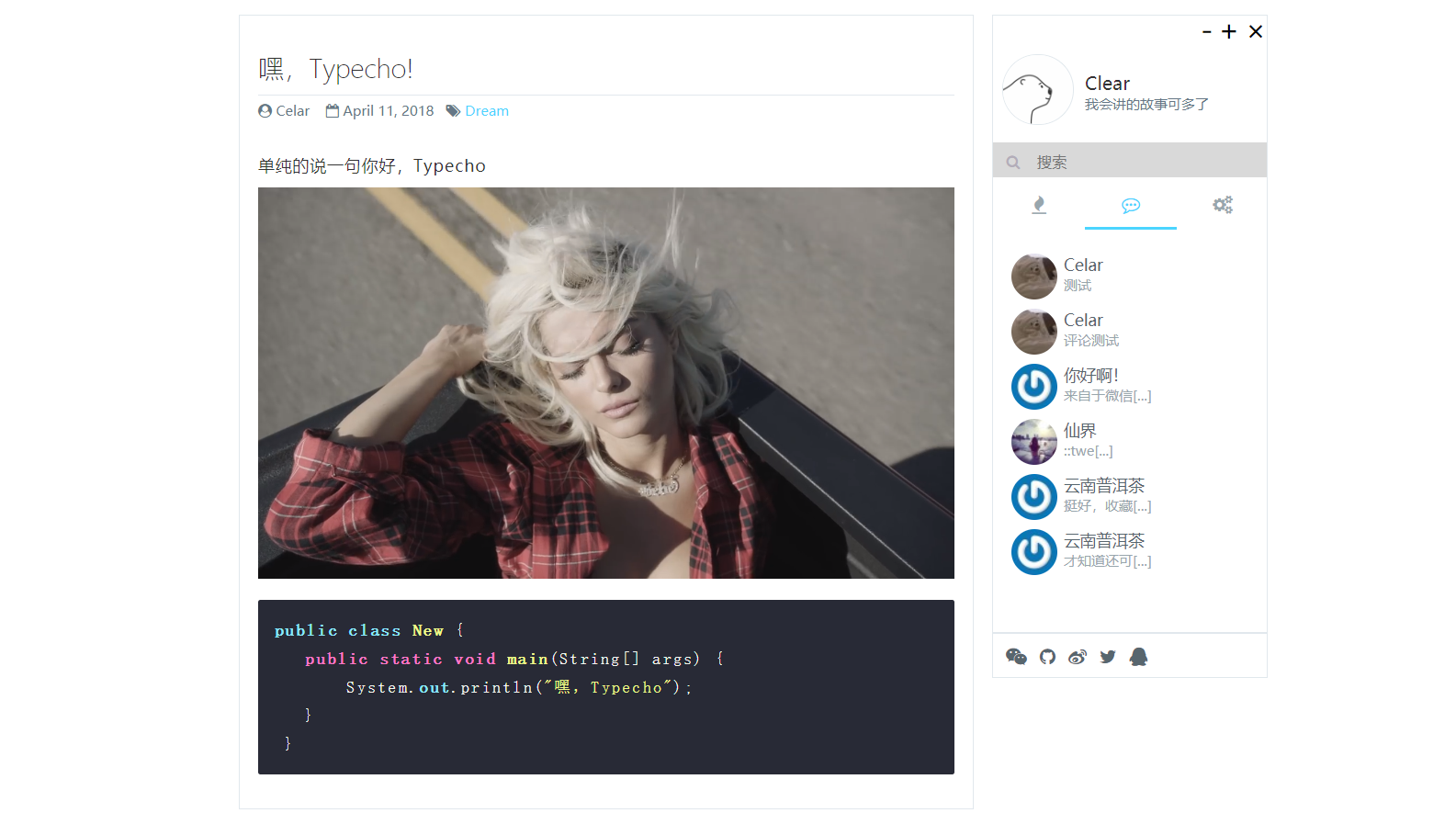The image size is (1456, 813).
Task: Click the polar bear profile avatar
Action: click(x=1038, y=90)
